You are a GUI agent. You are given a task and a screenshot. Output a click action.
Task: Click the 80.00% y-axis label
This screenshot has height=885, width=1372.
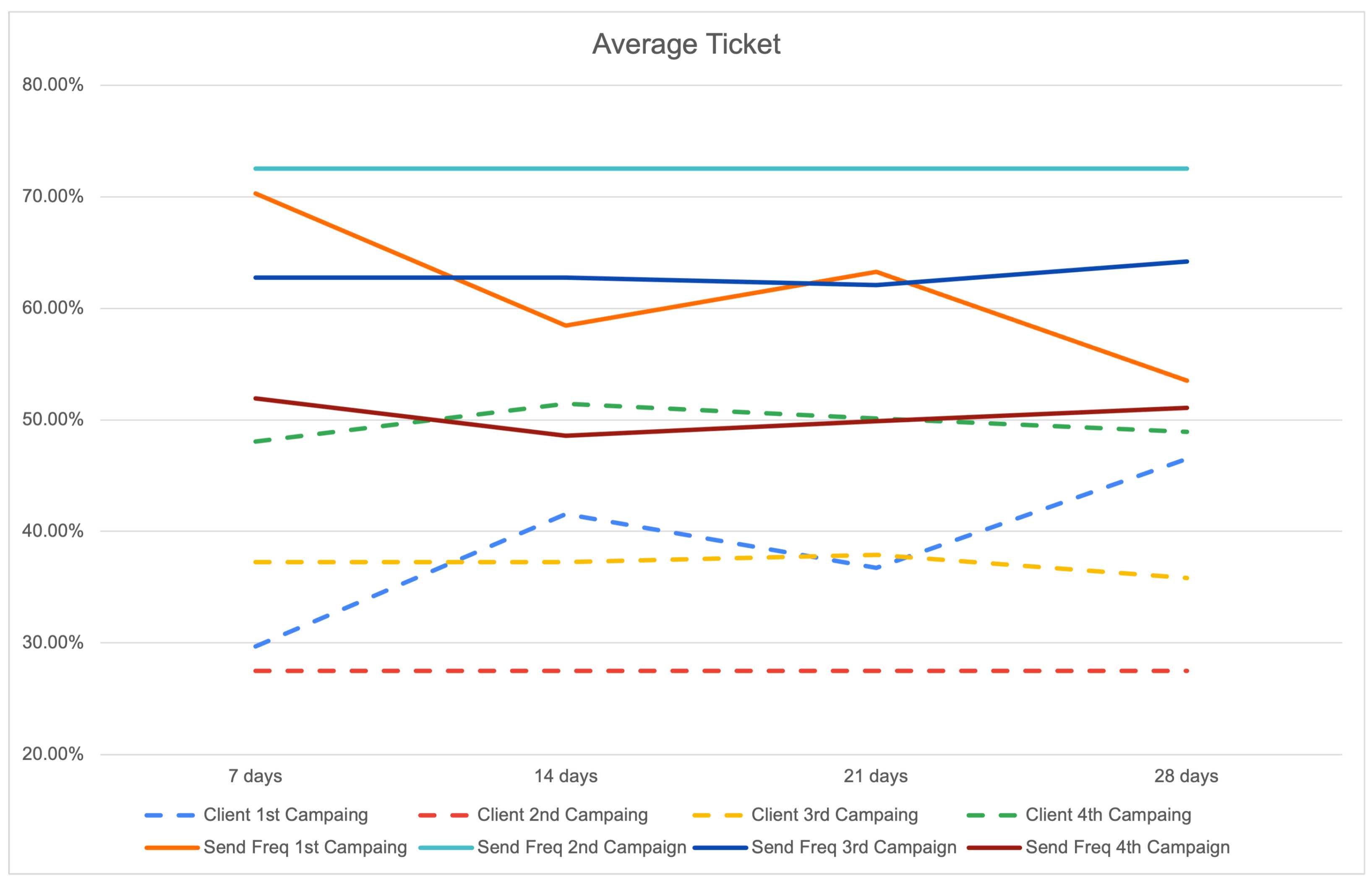(x=53, y=85)
